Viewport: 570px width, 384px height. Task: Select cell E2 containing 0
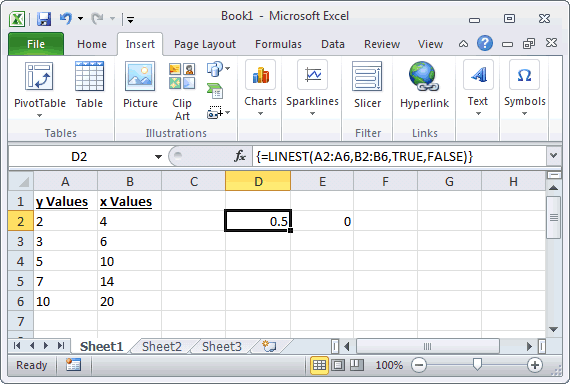[x=322, y=221]
